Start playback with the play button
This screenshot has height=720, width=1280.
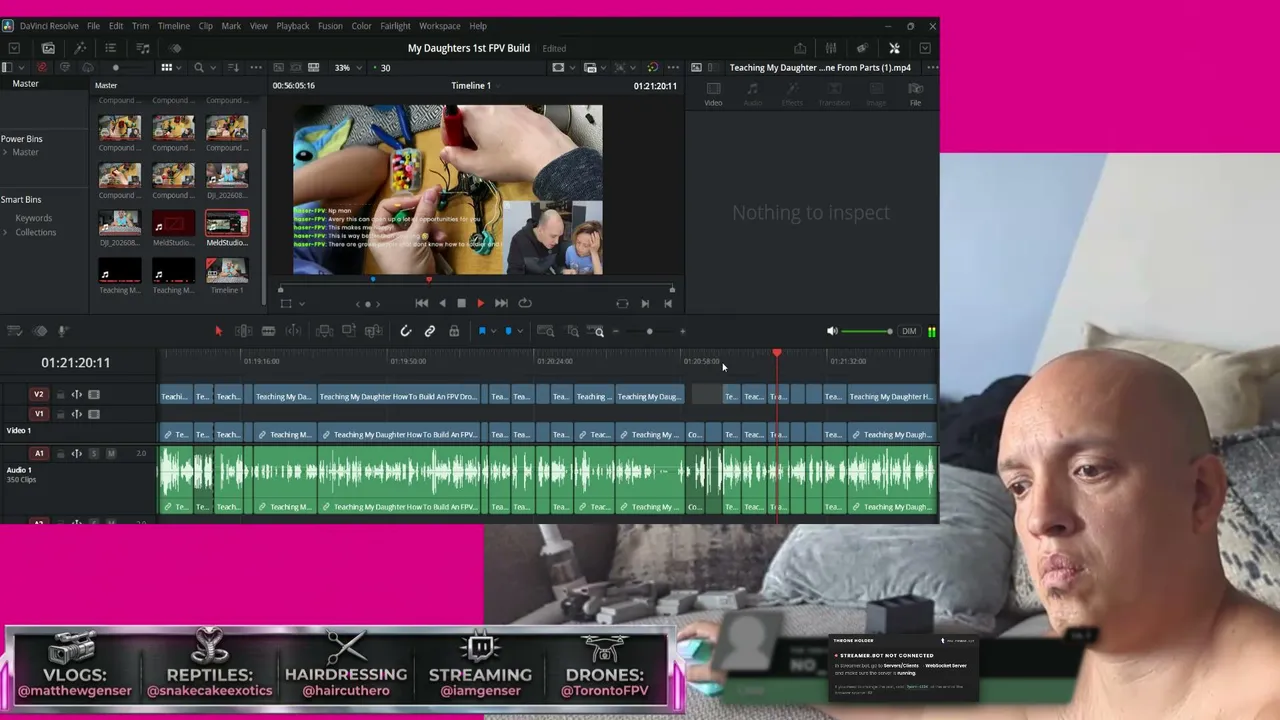[x=480, y=303]
